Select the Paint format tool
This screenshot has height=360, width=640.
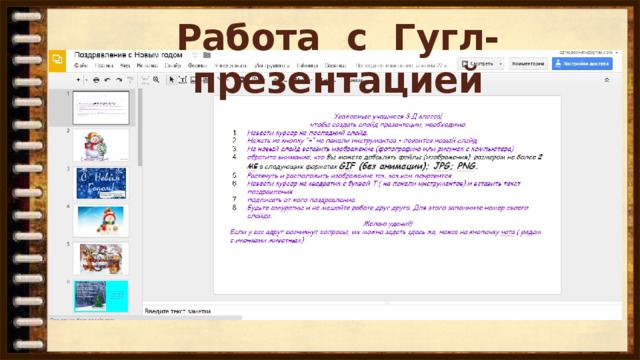(130, 80)
